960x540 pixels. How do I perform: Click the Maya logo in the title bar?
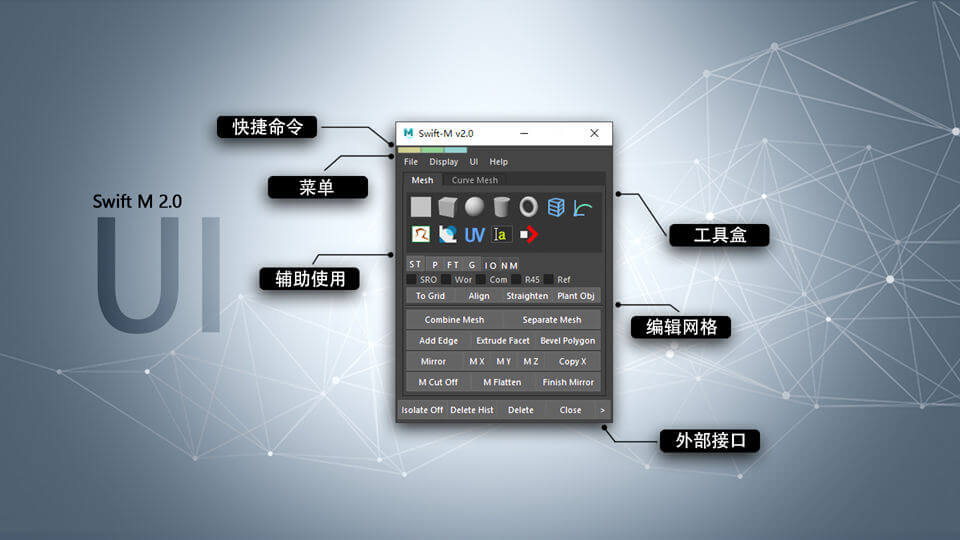point(408,133)
